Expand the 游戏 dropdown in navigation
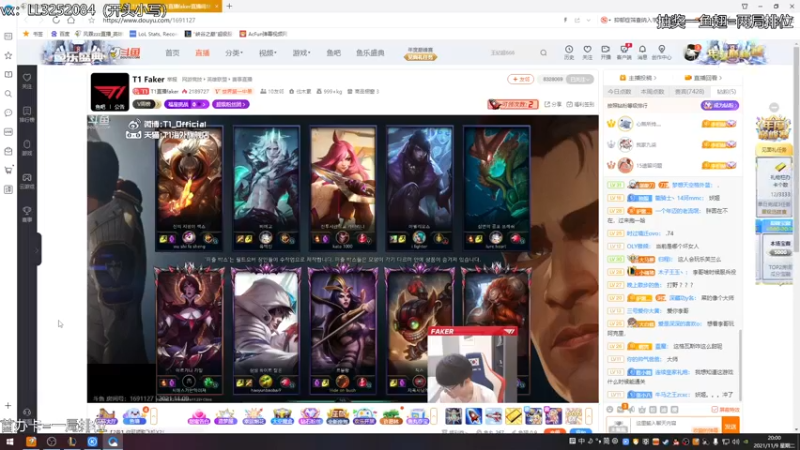Image resolution: width=800 pixels, height=450 pixels. point(301,53)
